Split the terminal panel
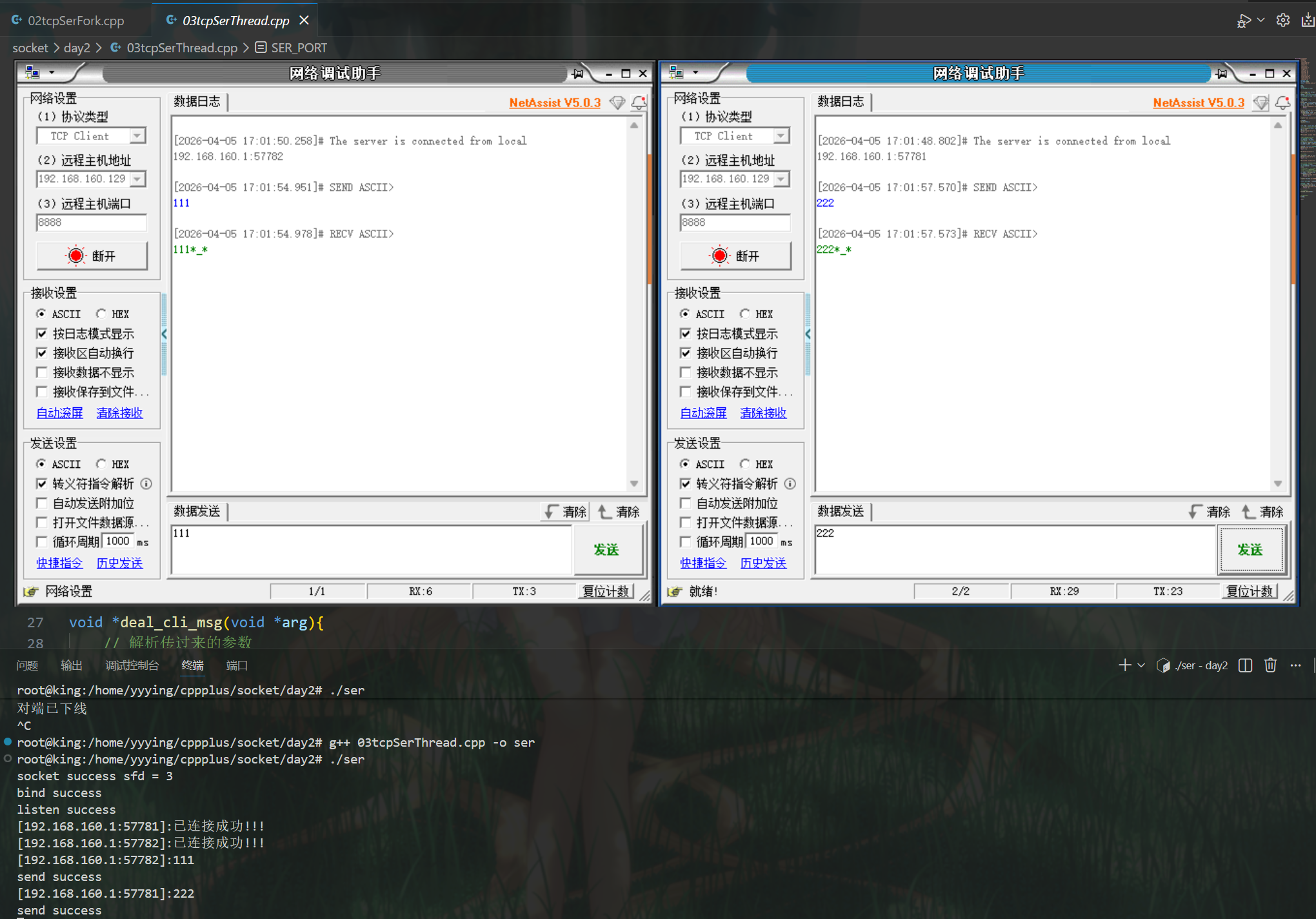The image size is (1316, 919). [x=1246, y=665]
